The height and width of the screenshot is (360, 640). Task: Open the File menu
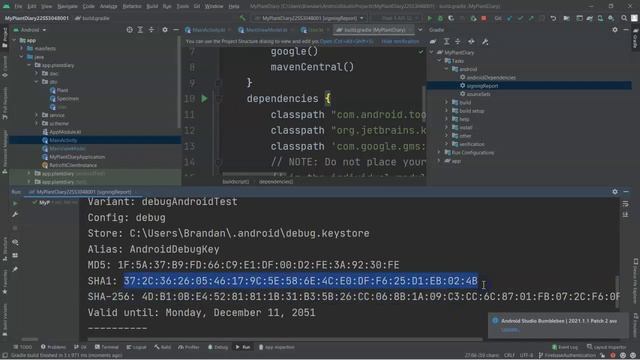18,6
